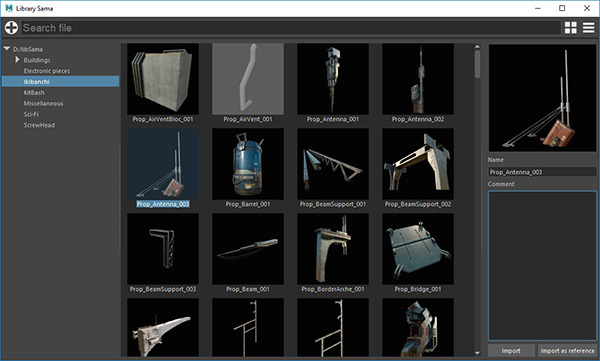Viewport: 600px width, 361px height.
Task: Switch to list view layout
Action: coord(589,28)
